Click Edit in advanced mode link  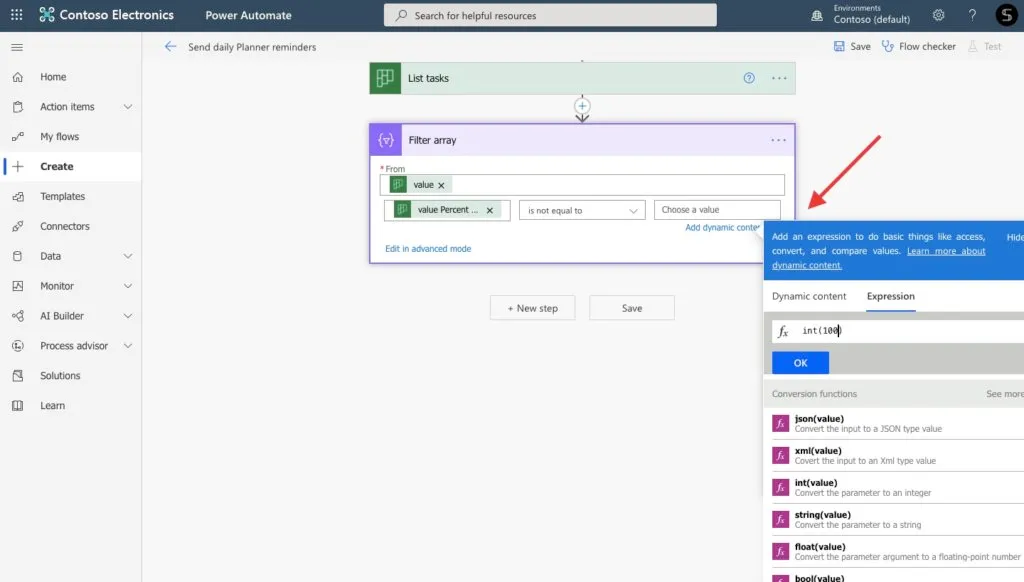(428, 249)
